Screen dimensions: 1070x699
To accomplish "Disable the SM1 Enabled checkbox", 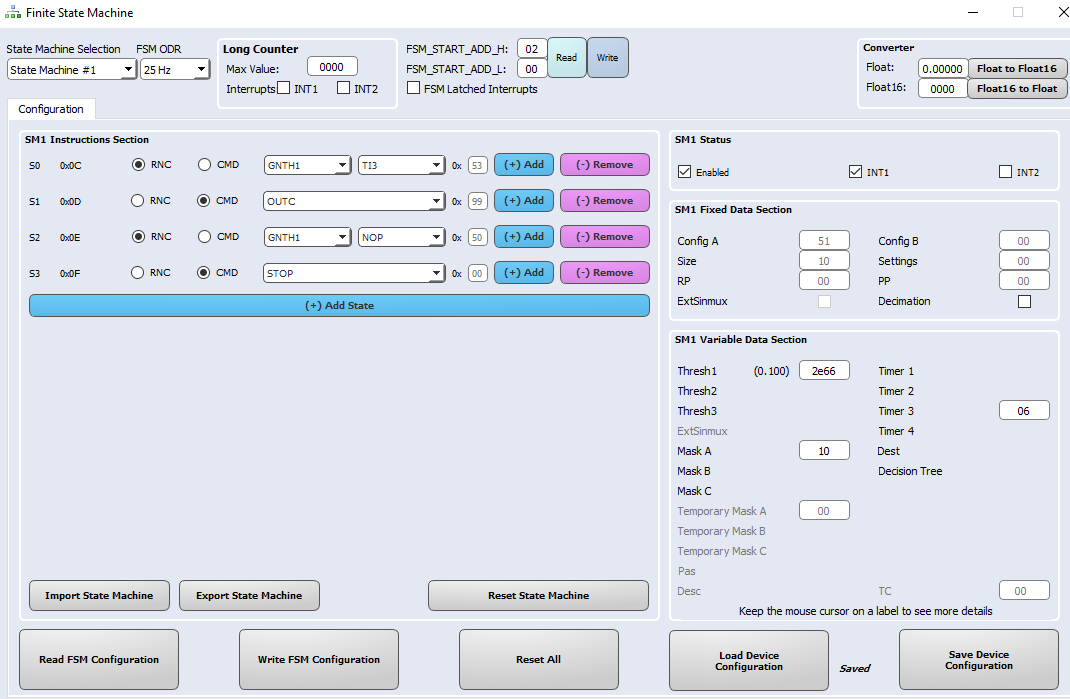I will point(684,171).
